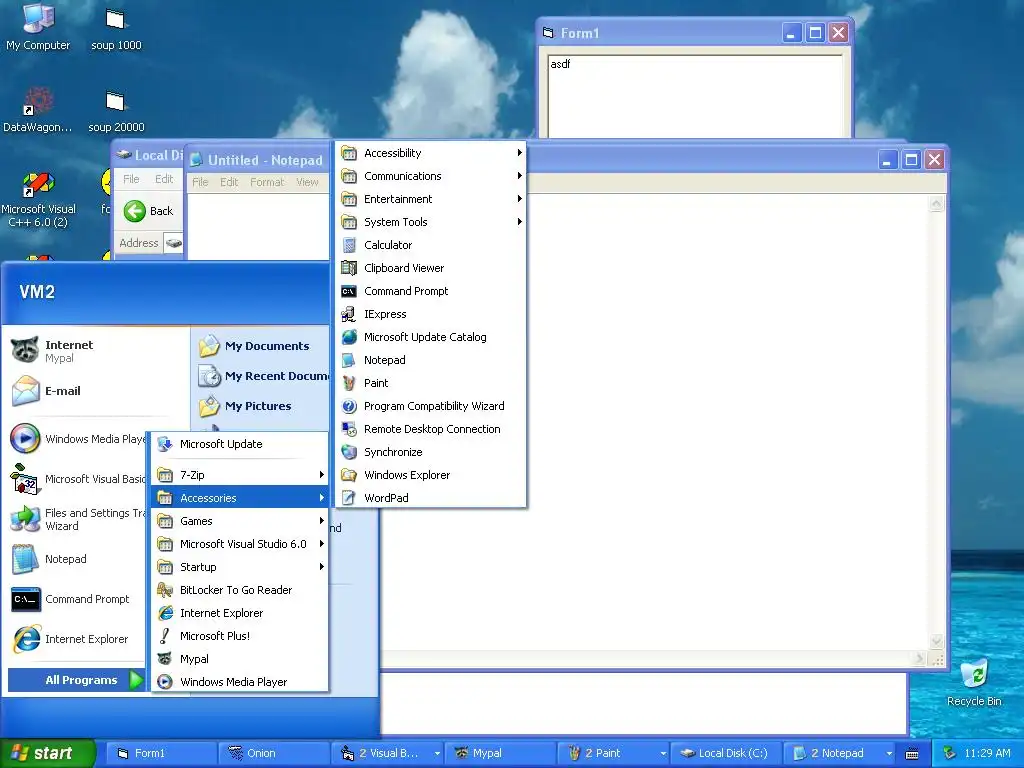The height and width of the screenshot is (768, 1024).
Task: Open My Pictures from Start menu
Action: click(x=261, y=406)
